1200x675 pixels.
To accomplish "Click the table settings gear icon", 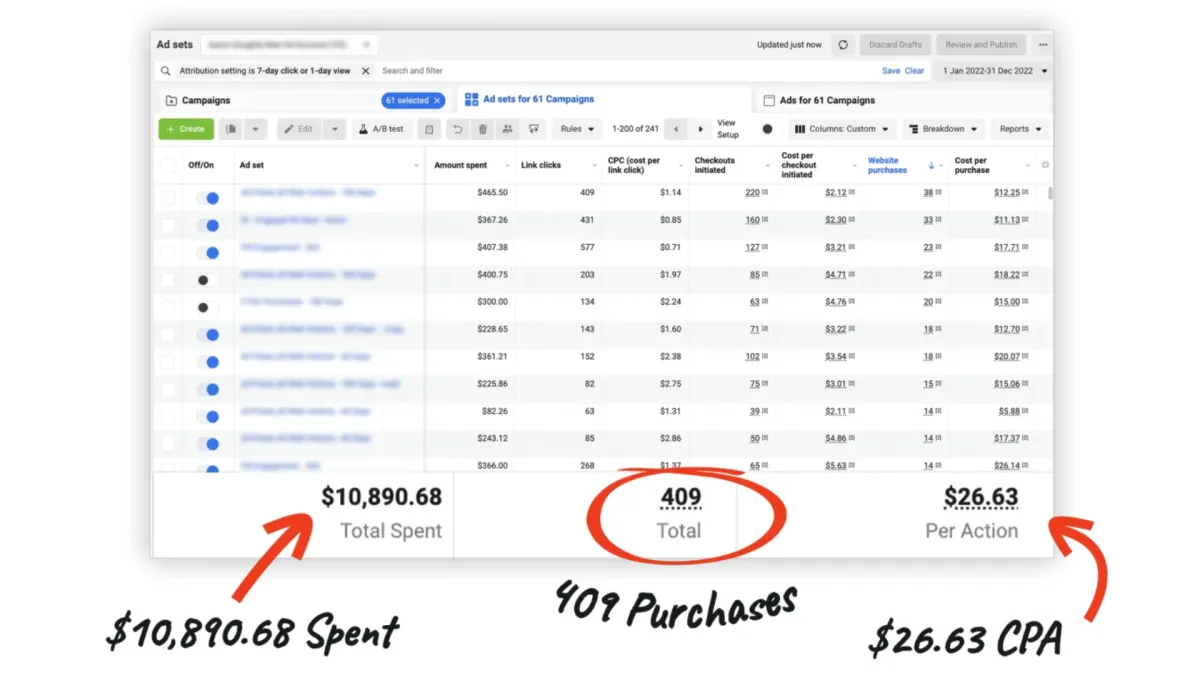I will (1045, 165).
